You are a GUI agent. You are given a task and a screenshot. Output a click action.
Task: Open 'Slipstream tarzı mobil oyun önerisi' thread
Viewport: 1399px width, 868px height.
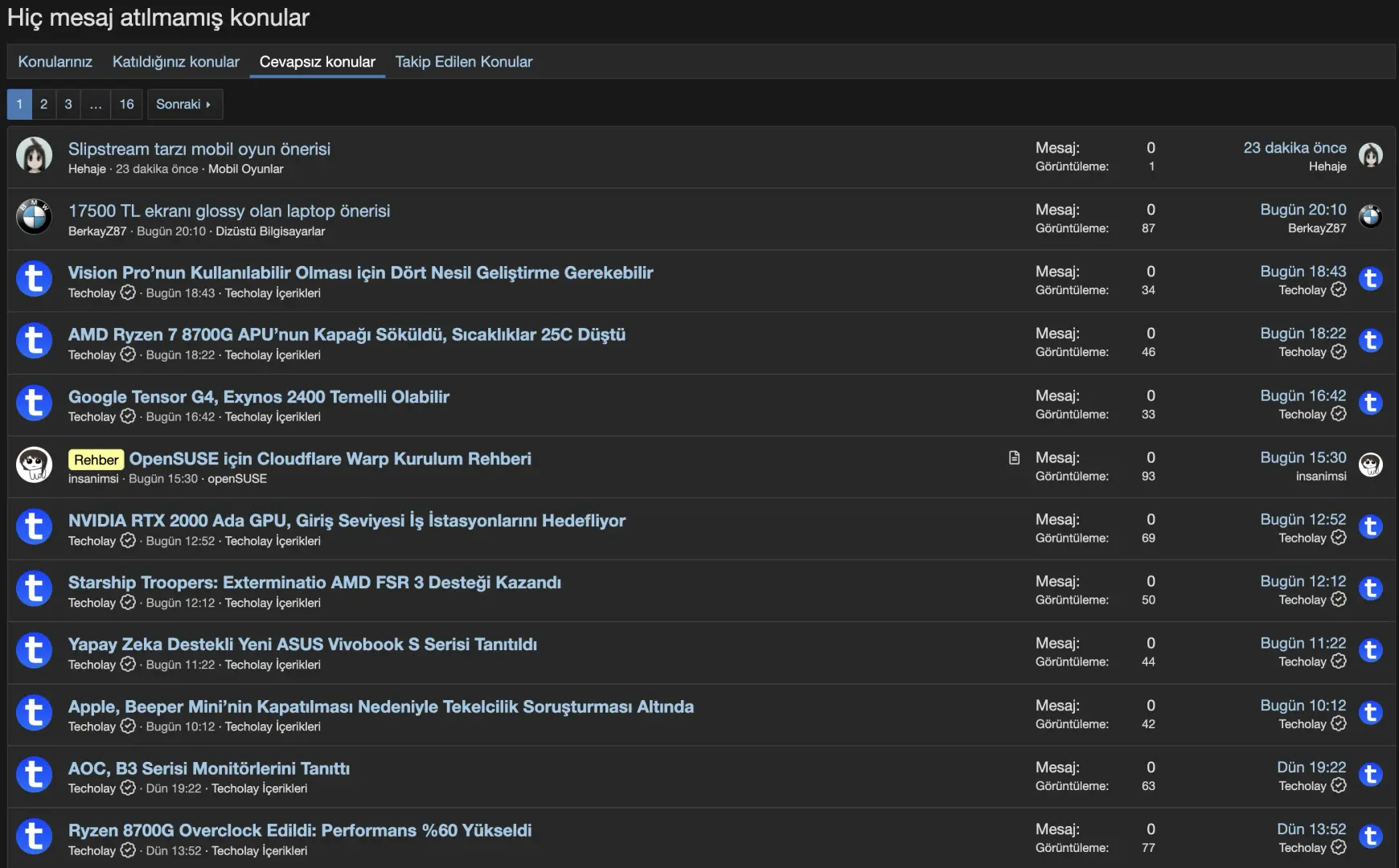pyautogui.click(x=199, y=149)
